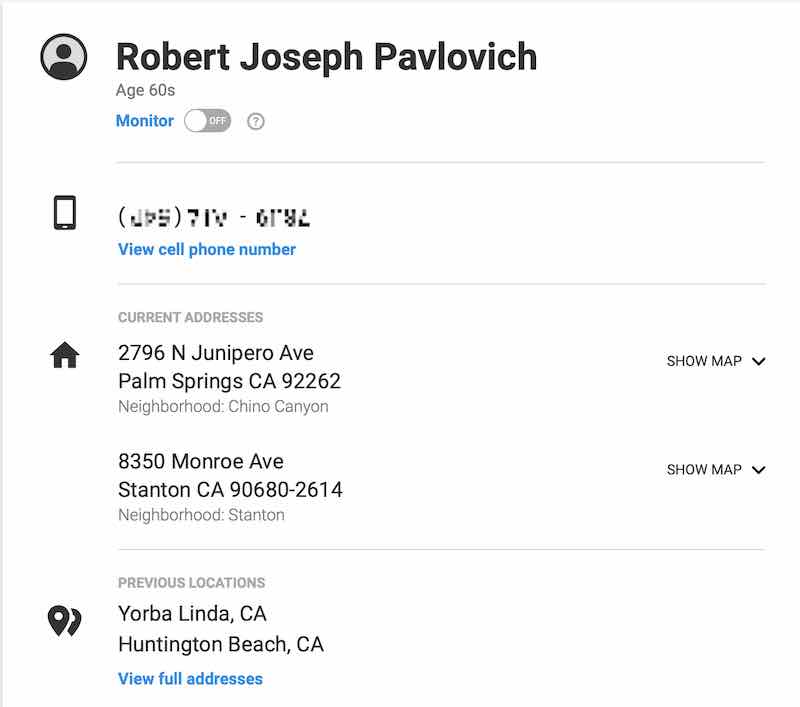This screenshot has height=707, width=800.
Task: Click Yorba Linda, CA previous location
Action: pyautogui.click(x=192, y=613)
